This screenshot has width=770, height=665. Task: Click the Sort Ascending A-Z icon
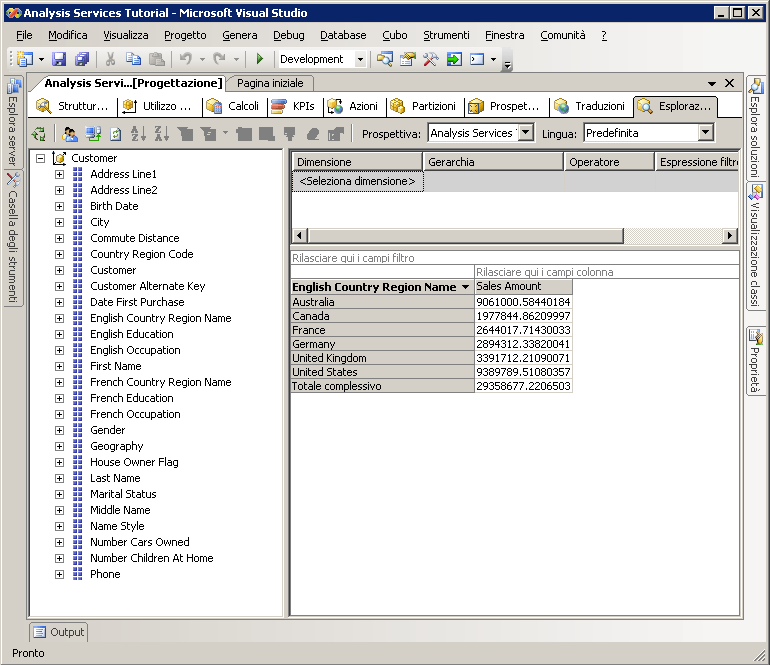click(138, 133)
